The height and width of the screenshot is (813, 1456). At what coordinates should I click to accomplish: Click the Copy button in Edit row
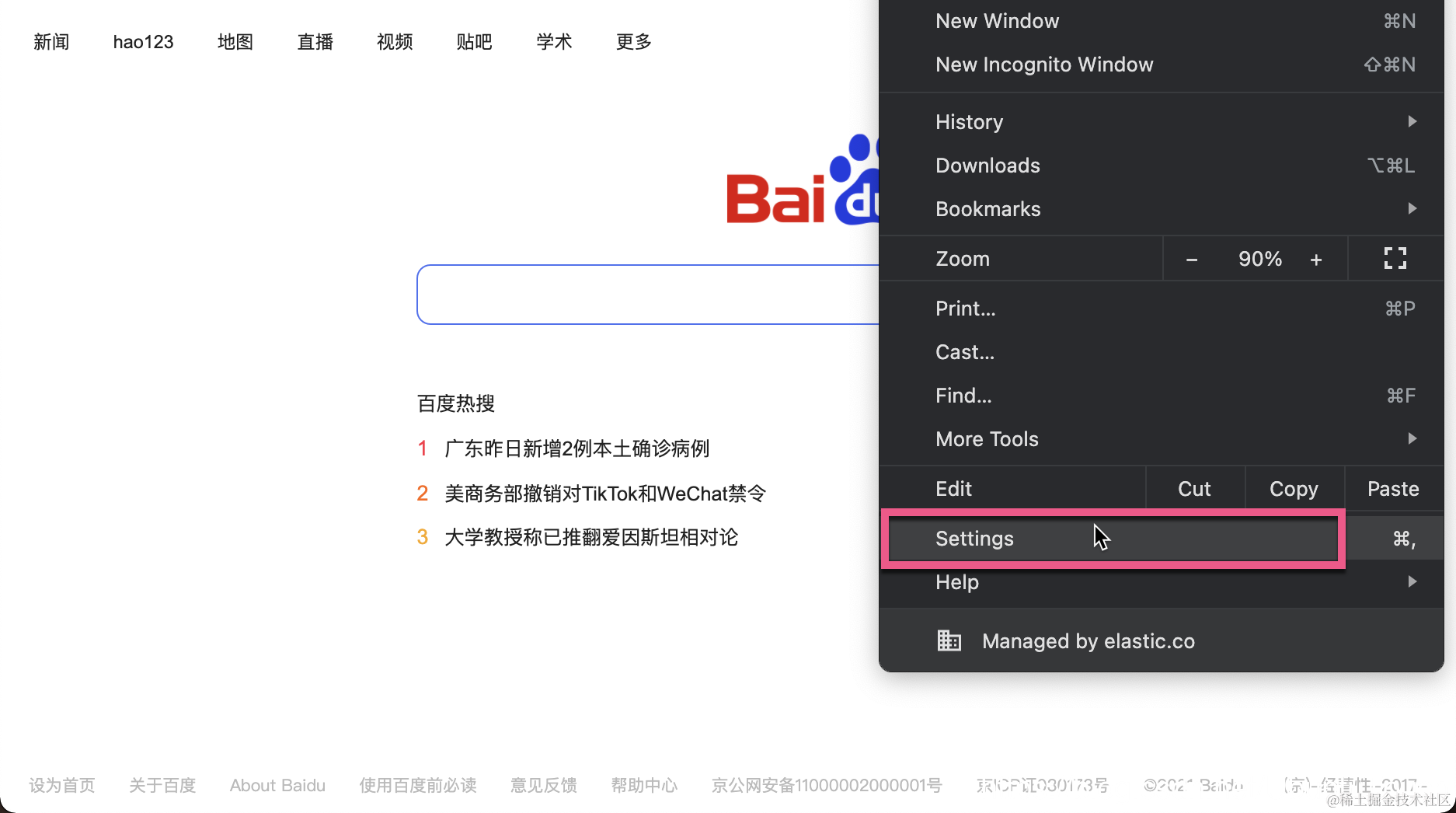pos(1294,489)
